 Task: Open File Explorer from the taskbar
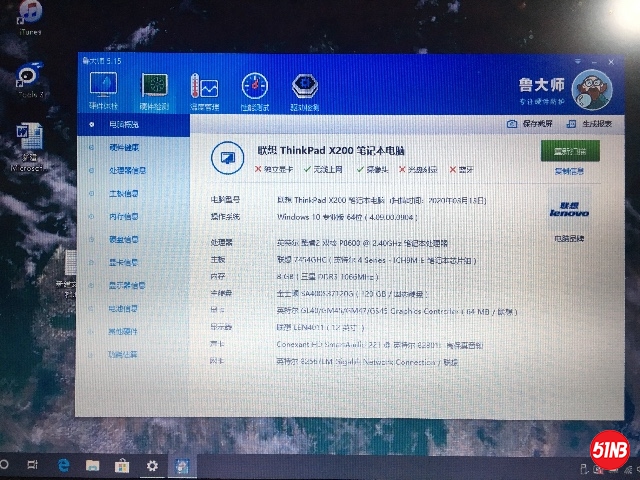93,465
